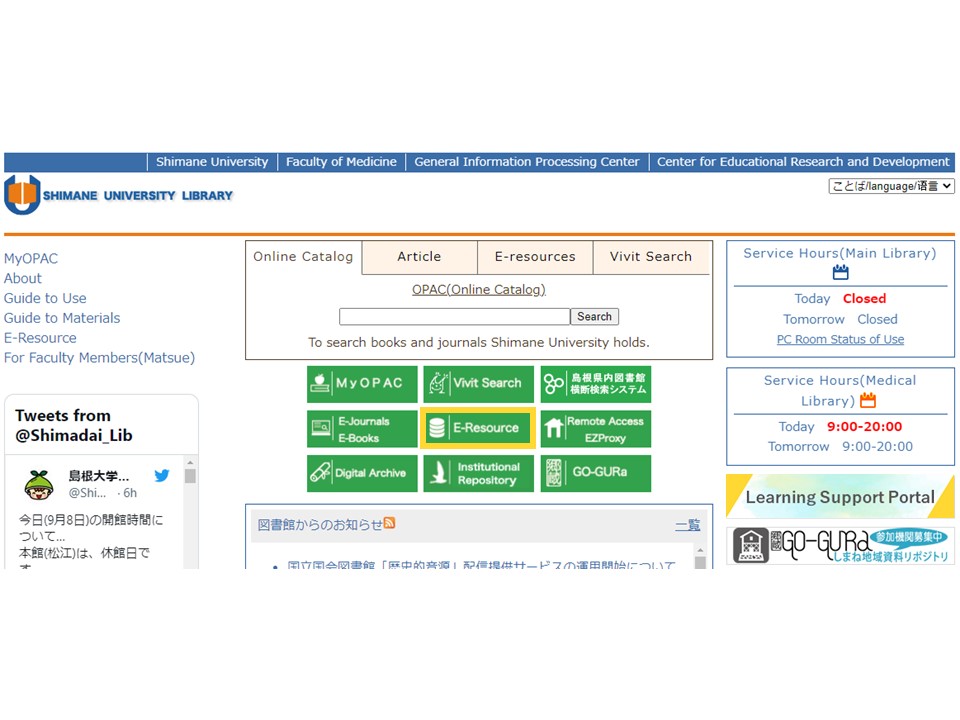Select the Online Catalog tab
Screen dimensions: 960x720
pyautogui.click(x=303, y=257)
